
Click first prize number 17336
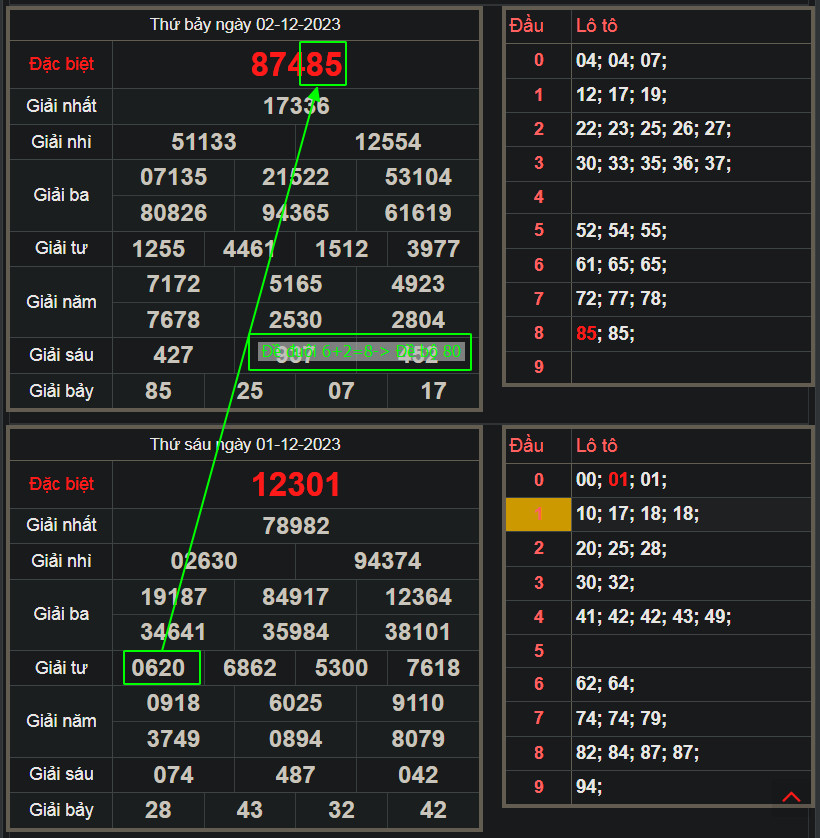296,106
